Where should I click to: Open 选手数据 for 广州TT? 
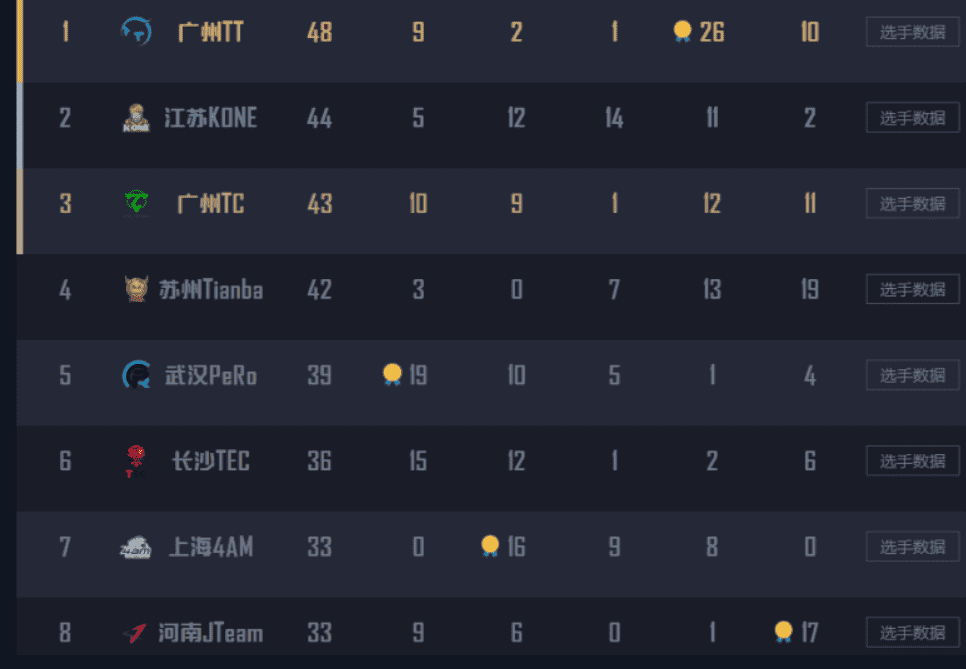[x=912, y=32]
